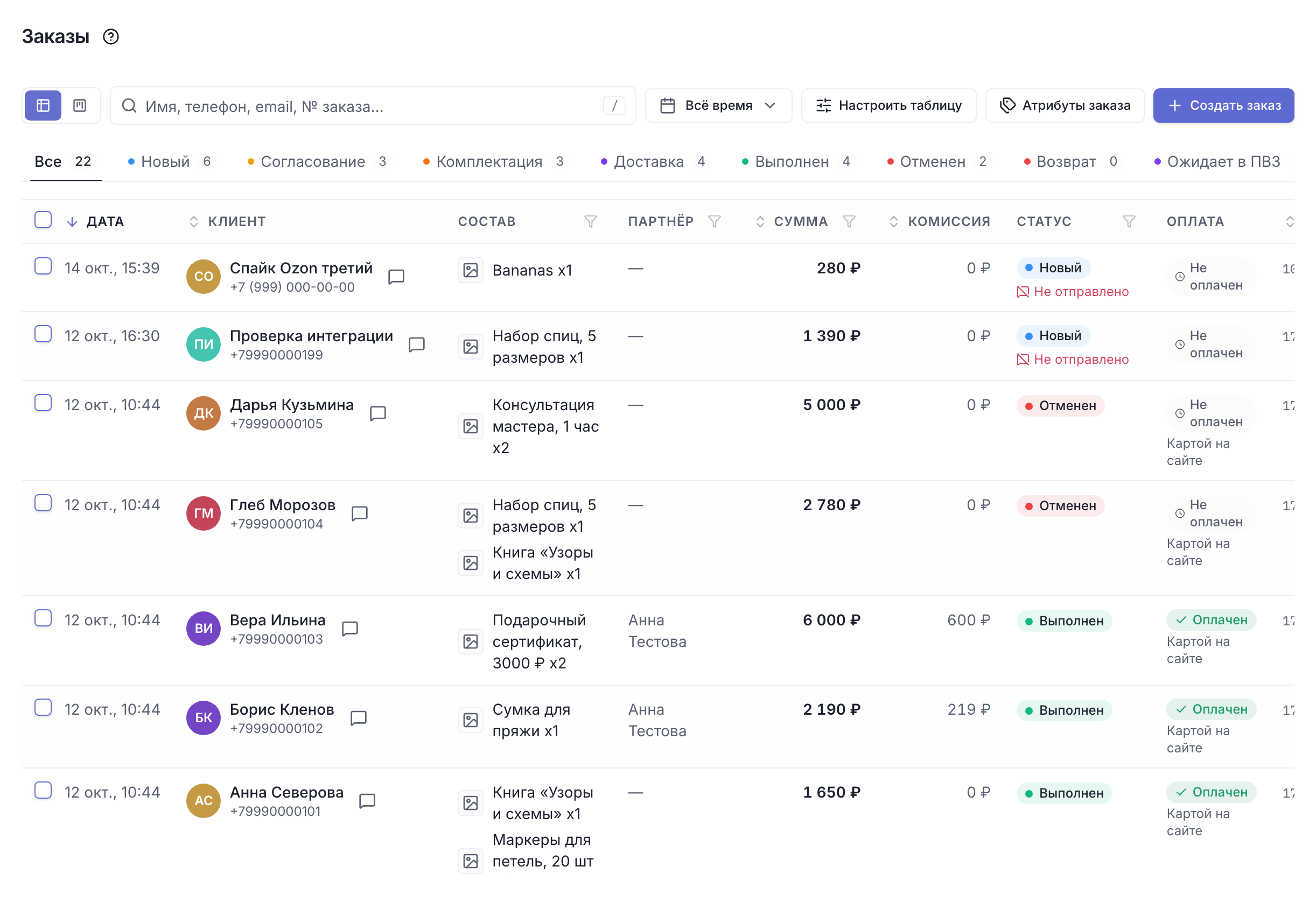Open comment icon for Борис Кленов
Image resolution: width=1316 pixels, height=916 pixels.
click(358, 718)
